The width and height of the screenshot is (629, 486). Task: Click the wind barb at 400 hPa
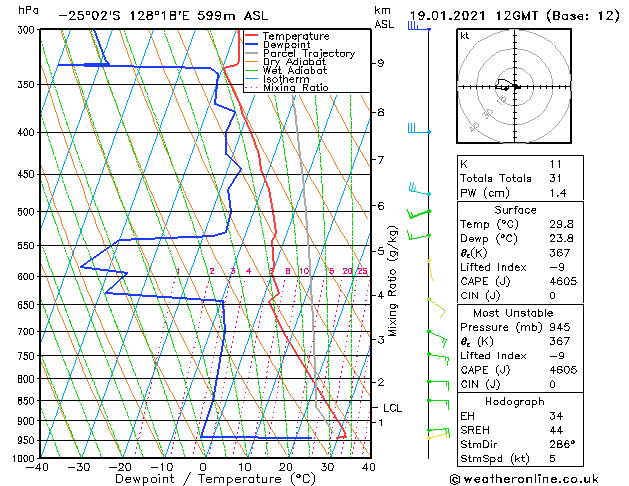coord(419,129)
